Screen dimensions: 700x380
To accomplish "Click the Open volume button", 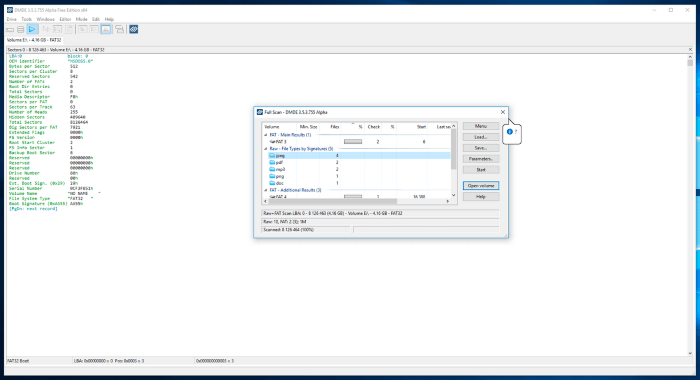I will [x=481, y=186].
